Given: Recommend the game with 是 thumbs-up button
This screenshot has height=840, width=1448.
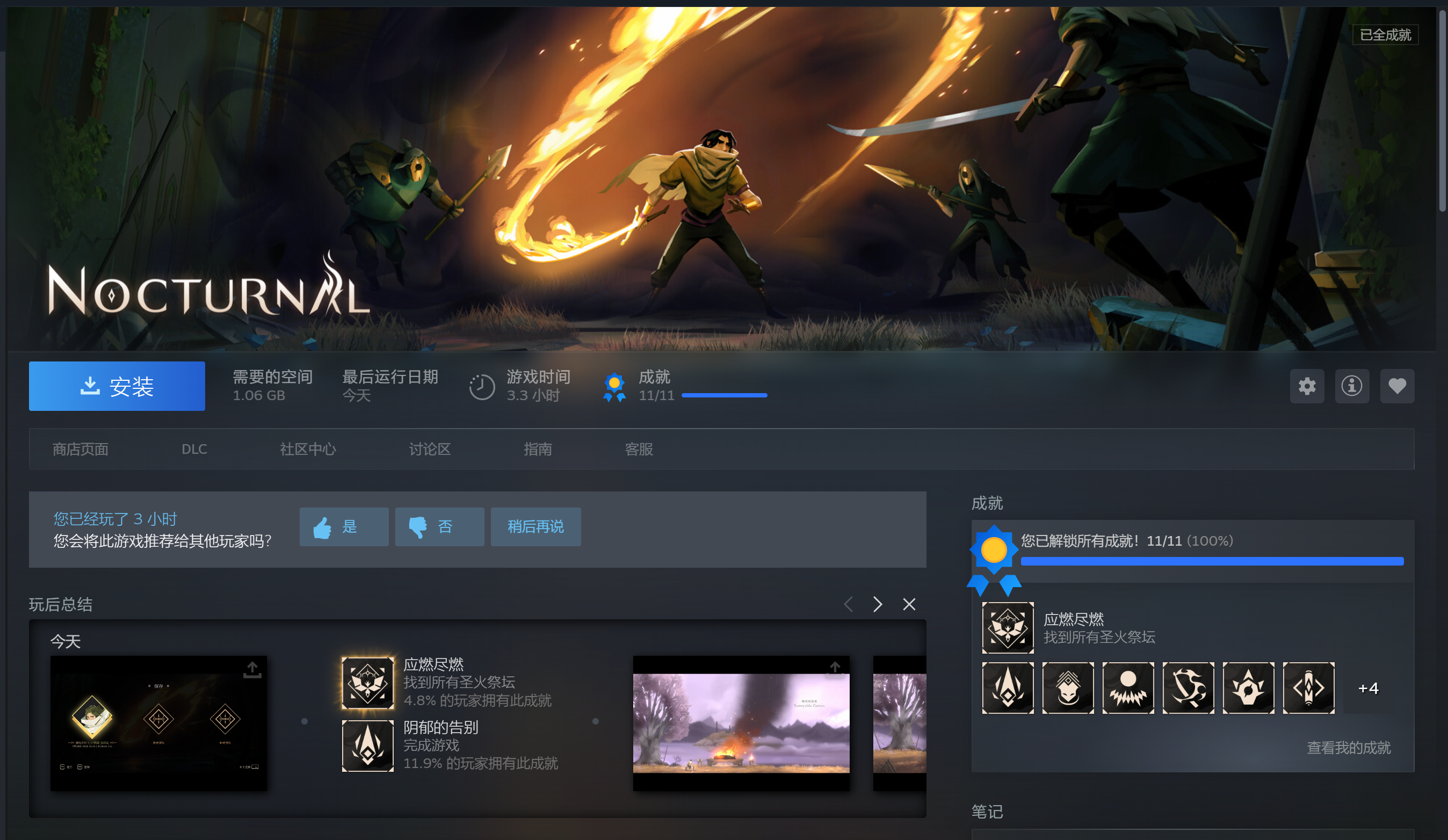Looking at the screenshot, I should [344, 527].
